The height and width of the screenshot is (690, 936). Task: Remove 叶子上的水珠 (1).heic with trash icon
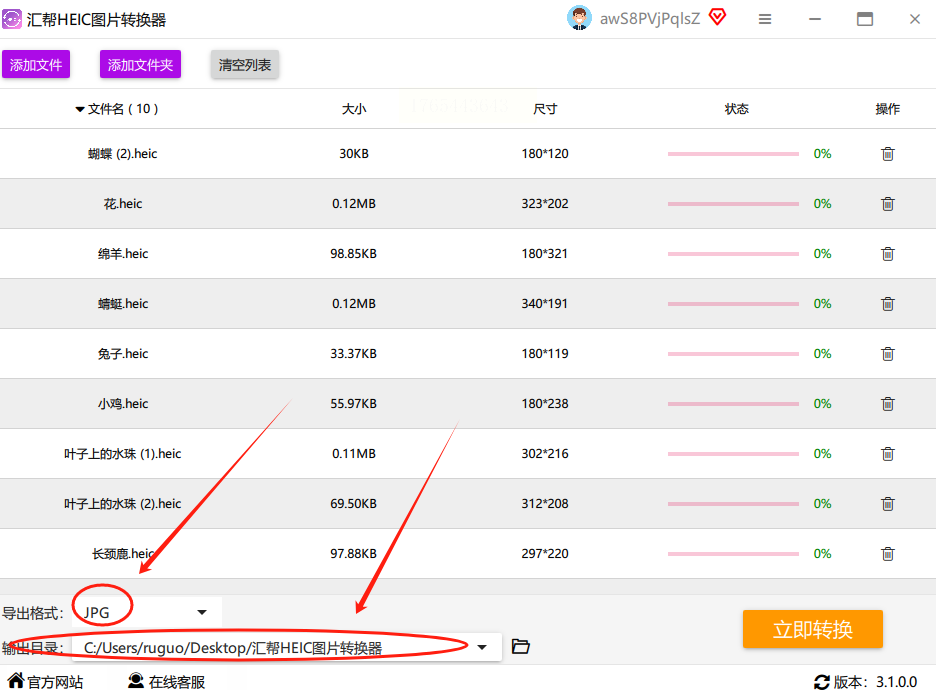point(888,454)
